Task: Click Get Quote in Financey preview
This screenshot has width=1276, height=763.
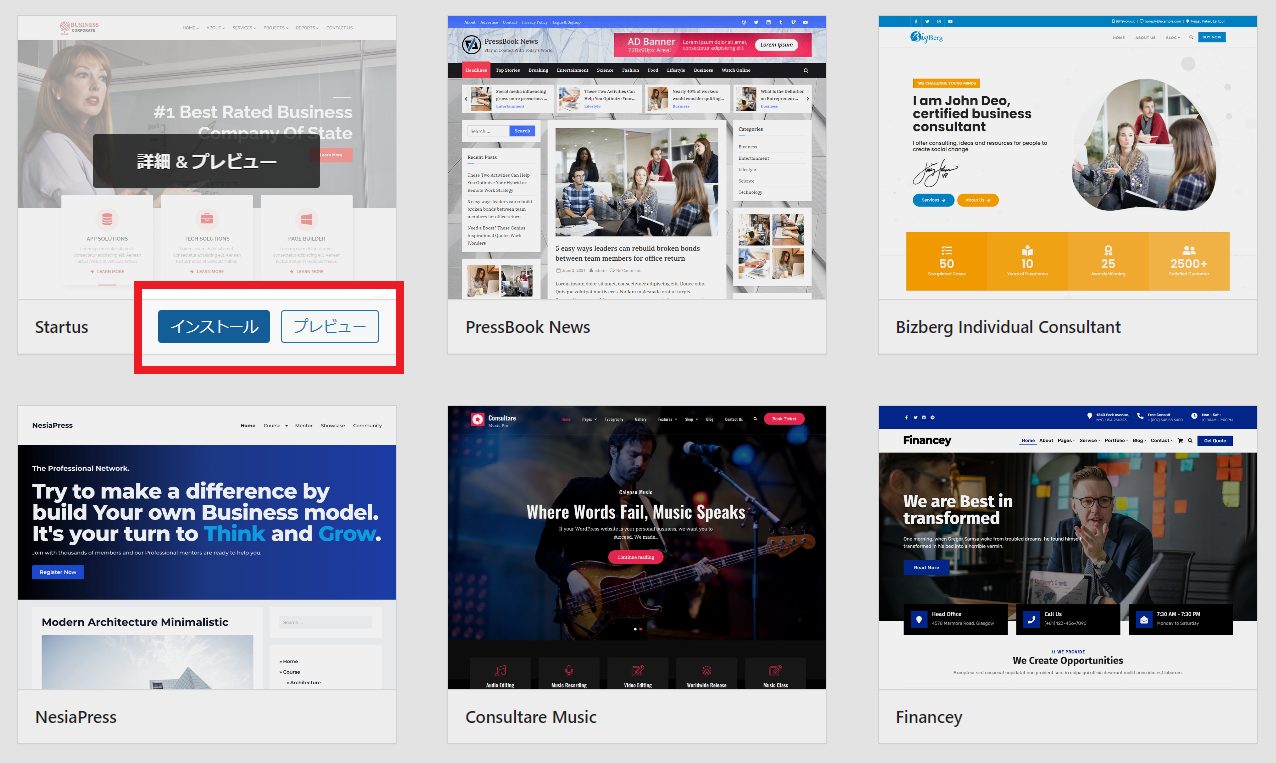Action: pyautogui.click(x=1215, y=441)
